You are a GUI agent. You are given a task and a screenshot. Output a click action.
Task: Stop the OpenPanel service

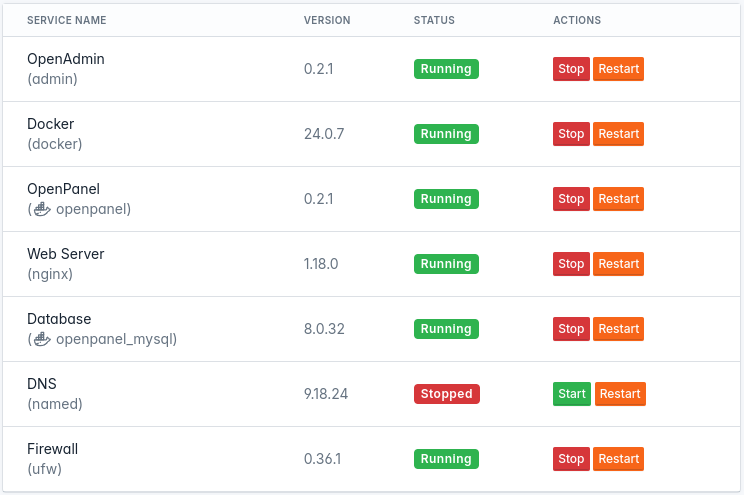pos(571,199)
